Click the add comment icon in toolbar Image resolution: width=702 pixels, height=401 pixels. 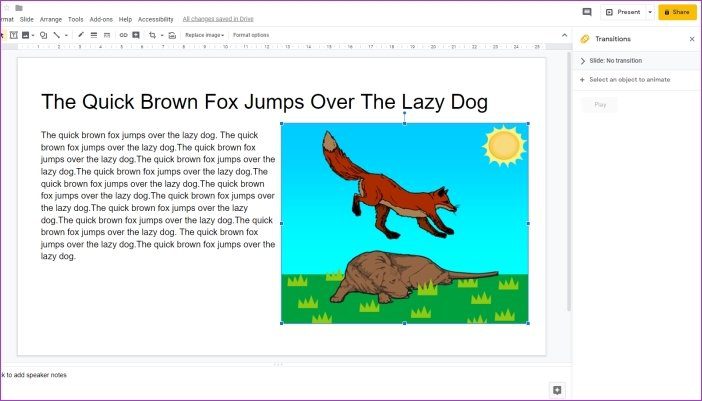point(136,35)
